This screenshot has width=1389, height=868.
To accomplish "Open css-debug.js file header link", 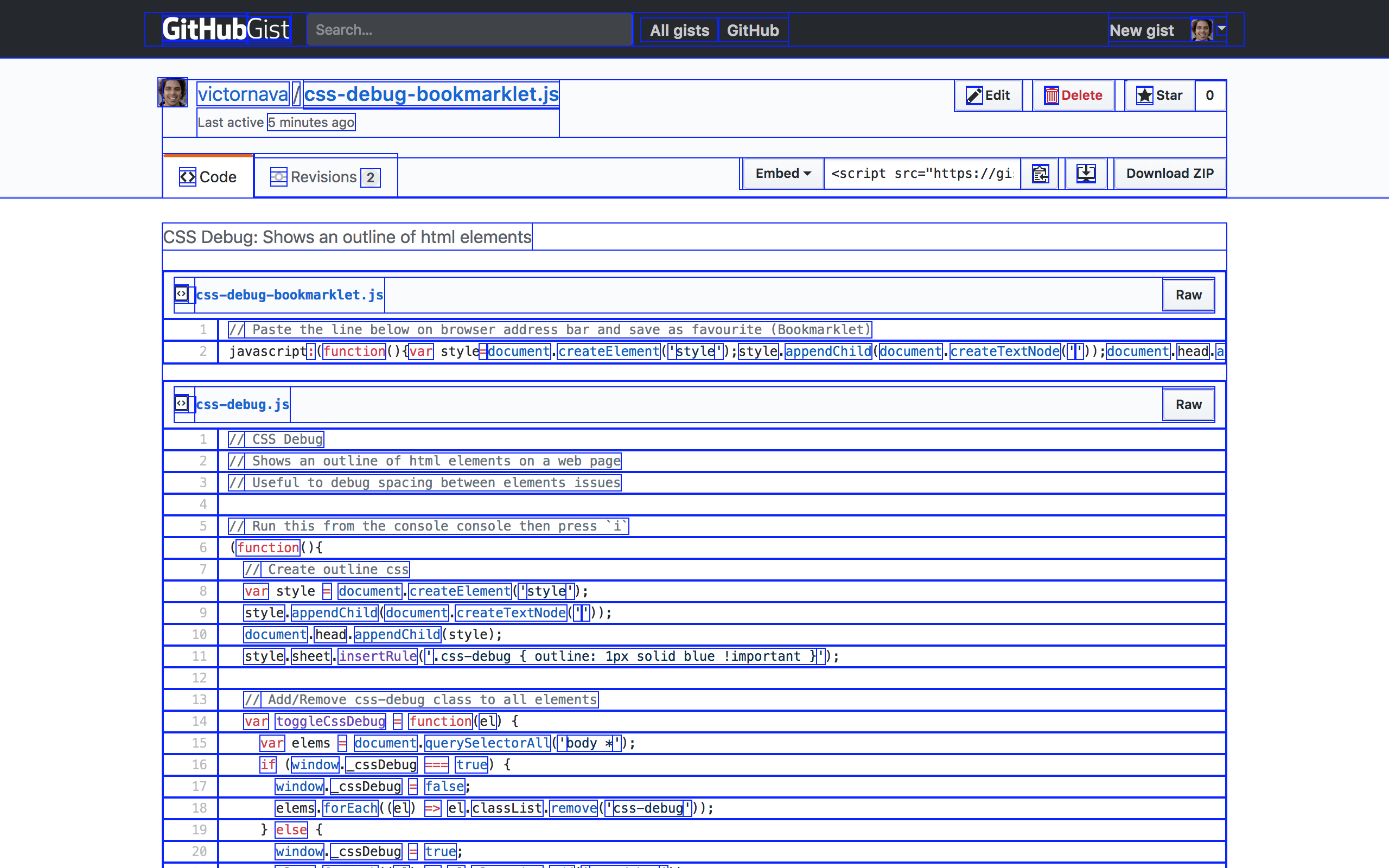I will [x=243, y=405].
